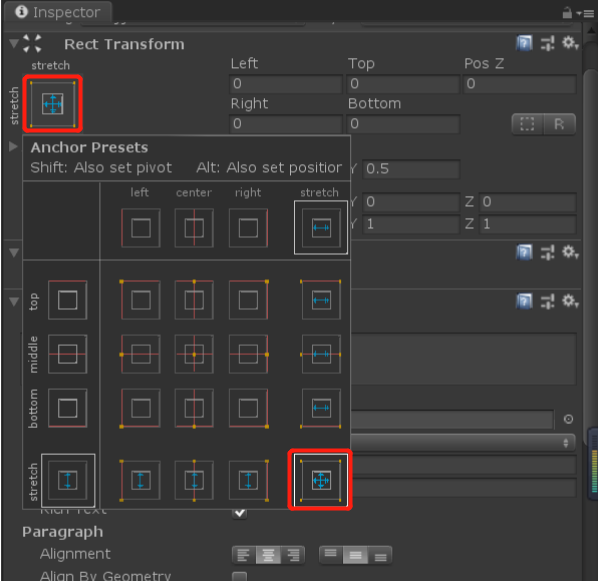Open second component gear menu
The width and height of the screenshot is (598, 581).
(x=570, y=252)
